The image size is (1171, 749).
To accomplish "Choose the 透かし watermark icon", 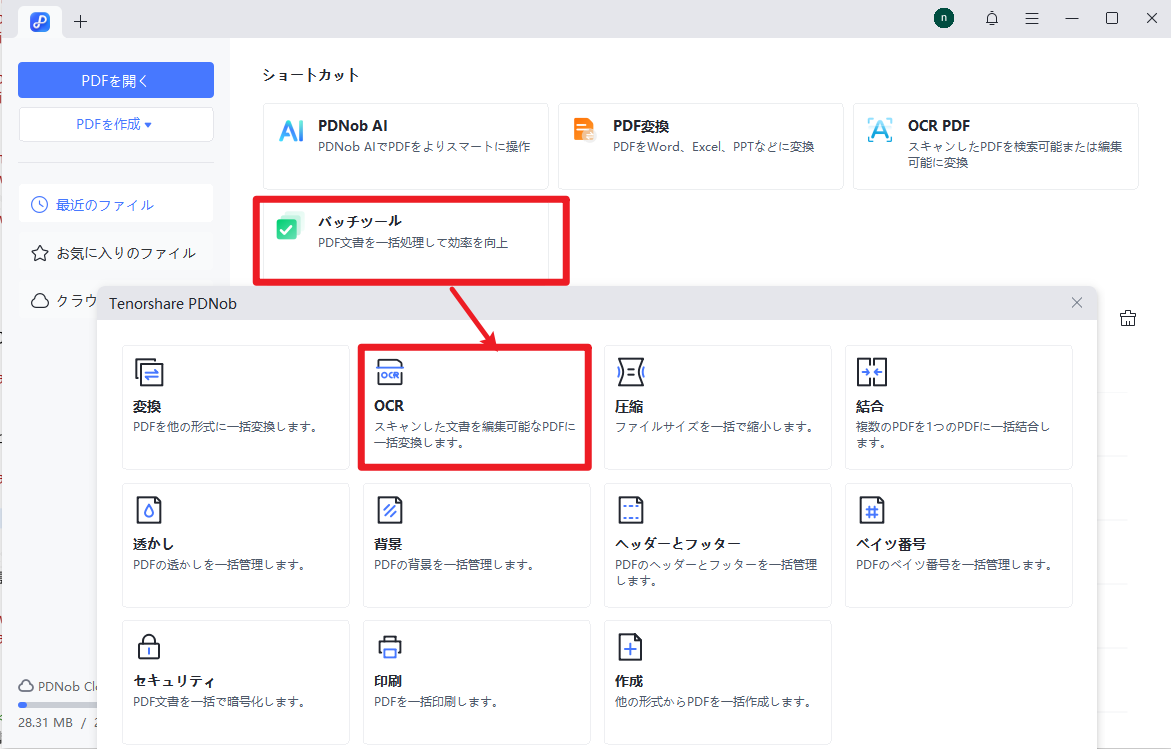I will (149, 510).
